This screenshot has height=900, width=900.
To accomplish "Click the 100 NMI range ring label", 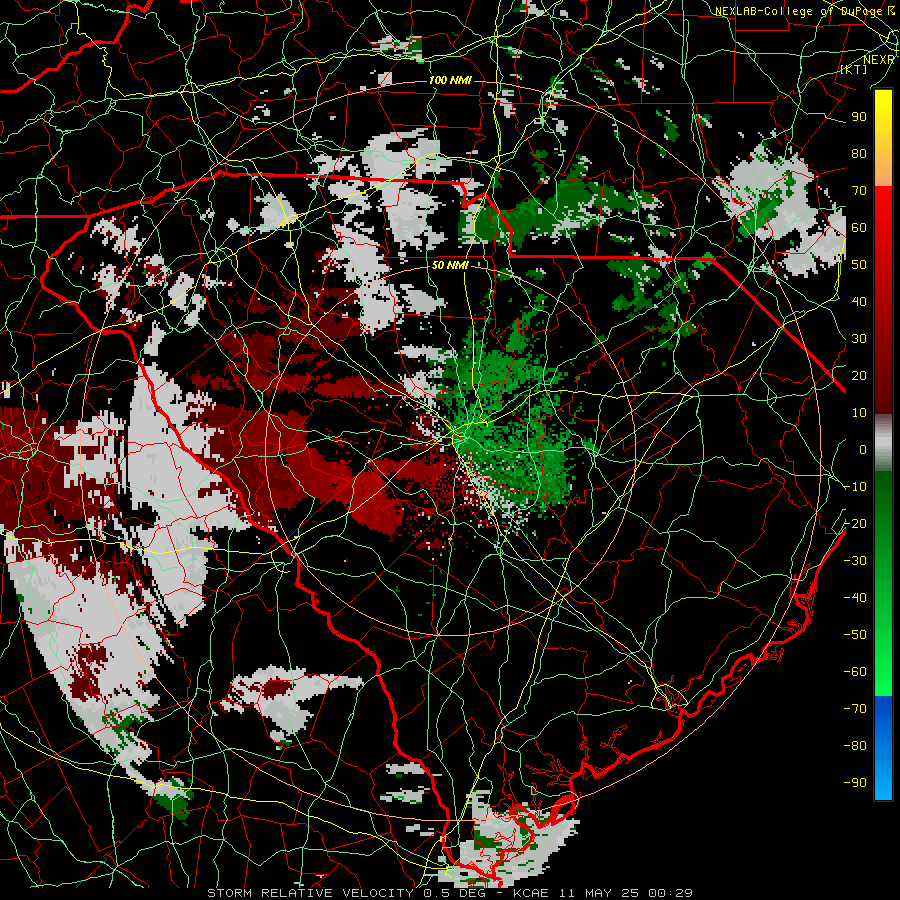I will pos(451,80).
